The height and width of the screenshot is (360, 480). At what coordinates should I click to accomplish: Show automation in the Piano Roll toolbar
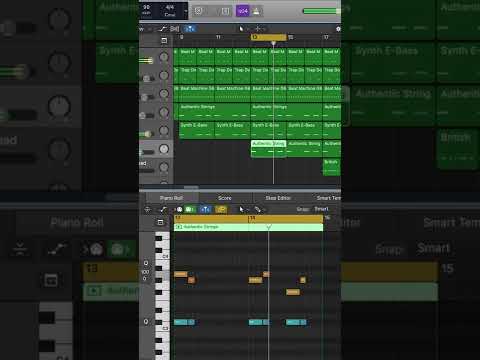163,209
